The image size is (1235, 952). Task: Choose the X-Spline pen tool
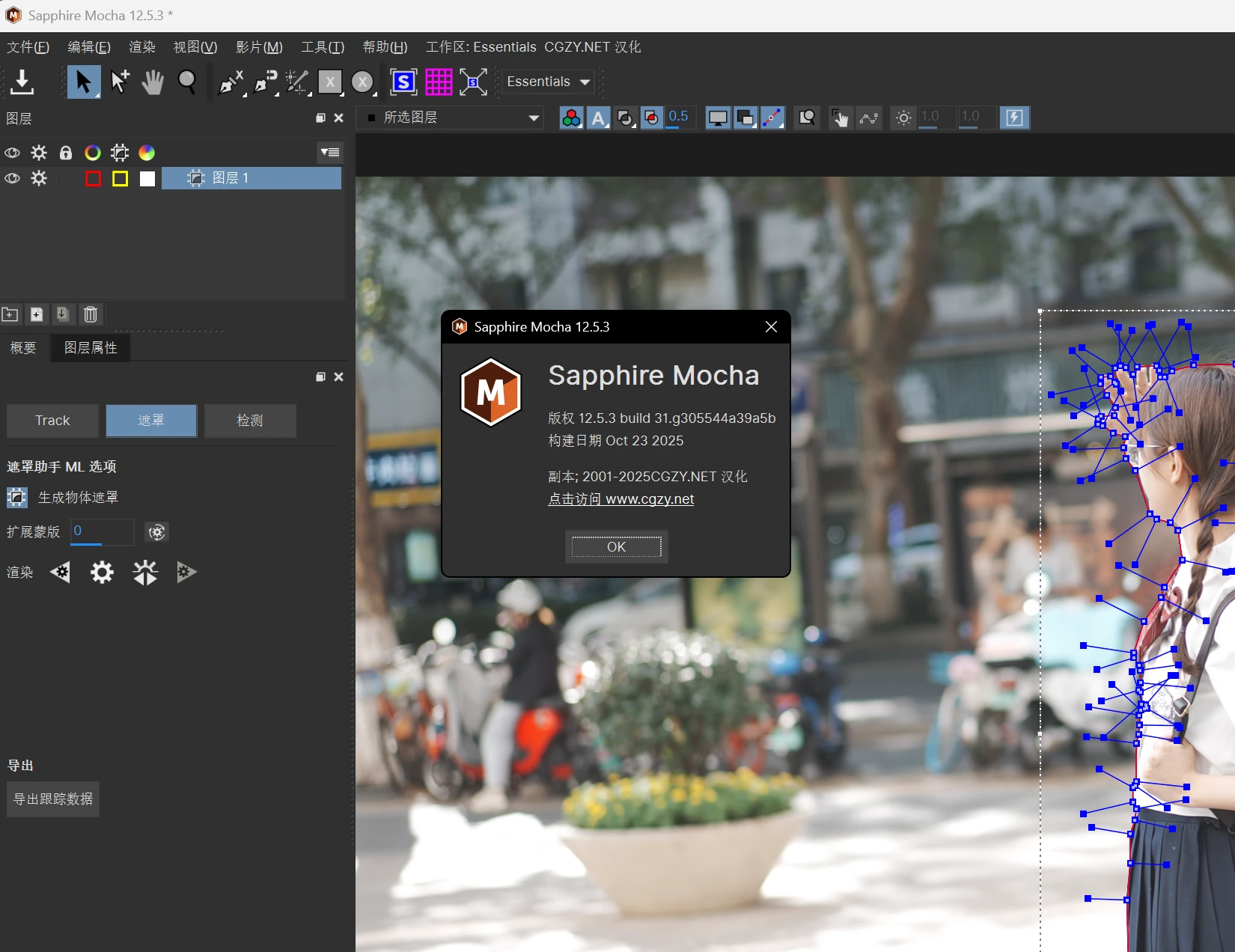point(230,82)
